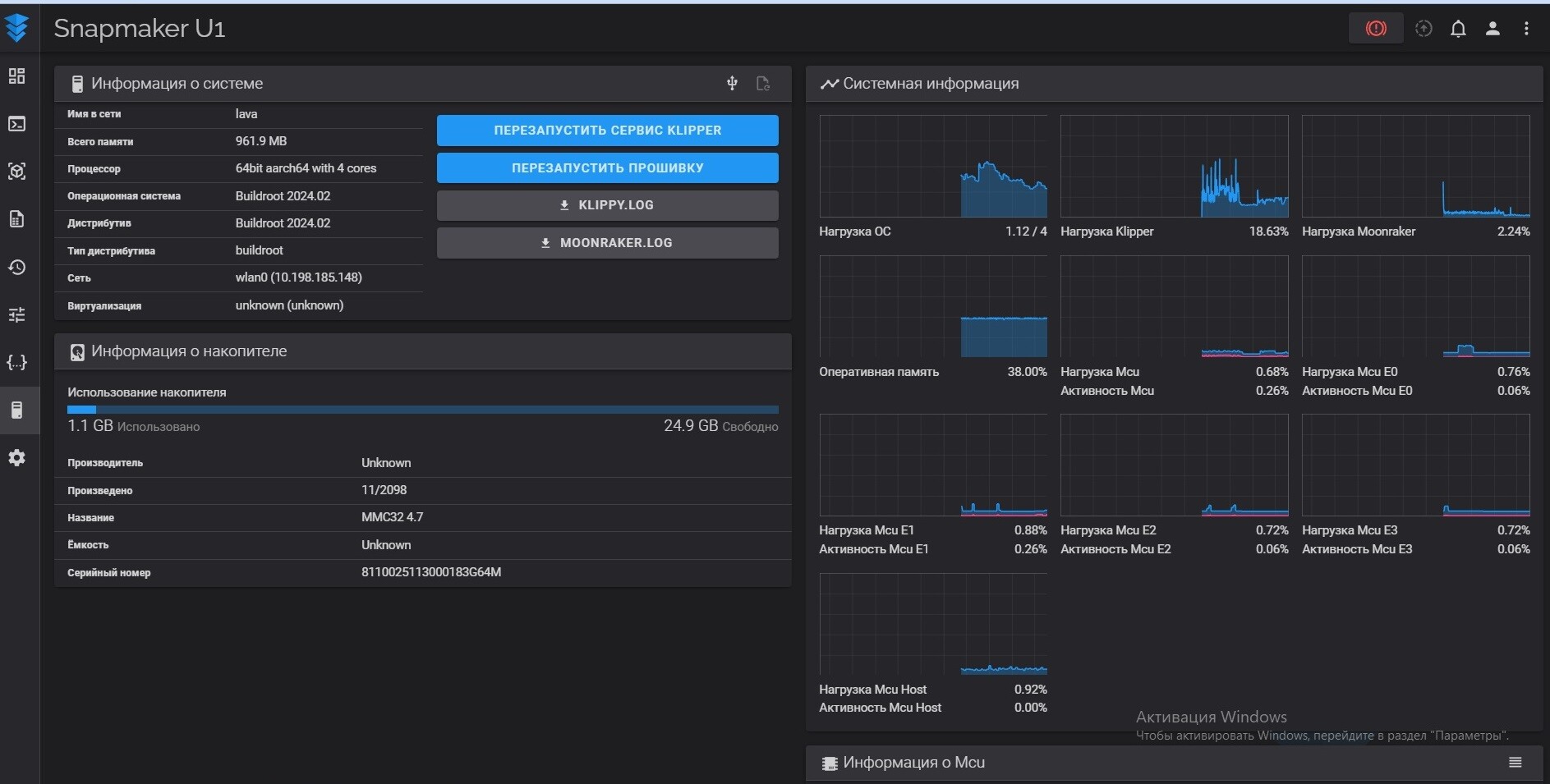Click ПЕРЕЗАПУСТИТЬ ПРОШИВКУ button
The height and width of the screenshot is (784, 1550).
(607, 168)
